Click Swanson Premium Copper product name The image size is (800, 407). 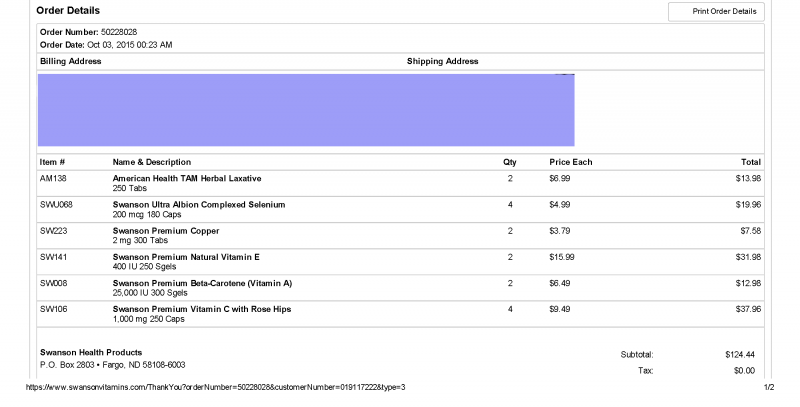[x=166, y=231]
